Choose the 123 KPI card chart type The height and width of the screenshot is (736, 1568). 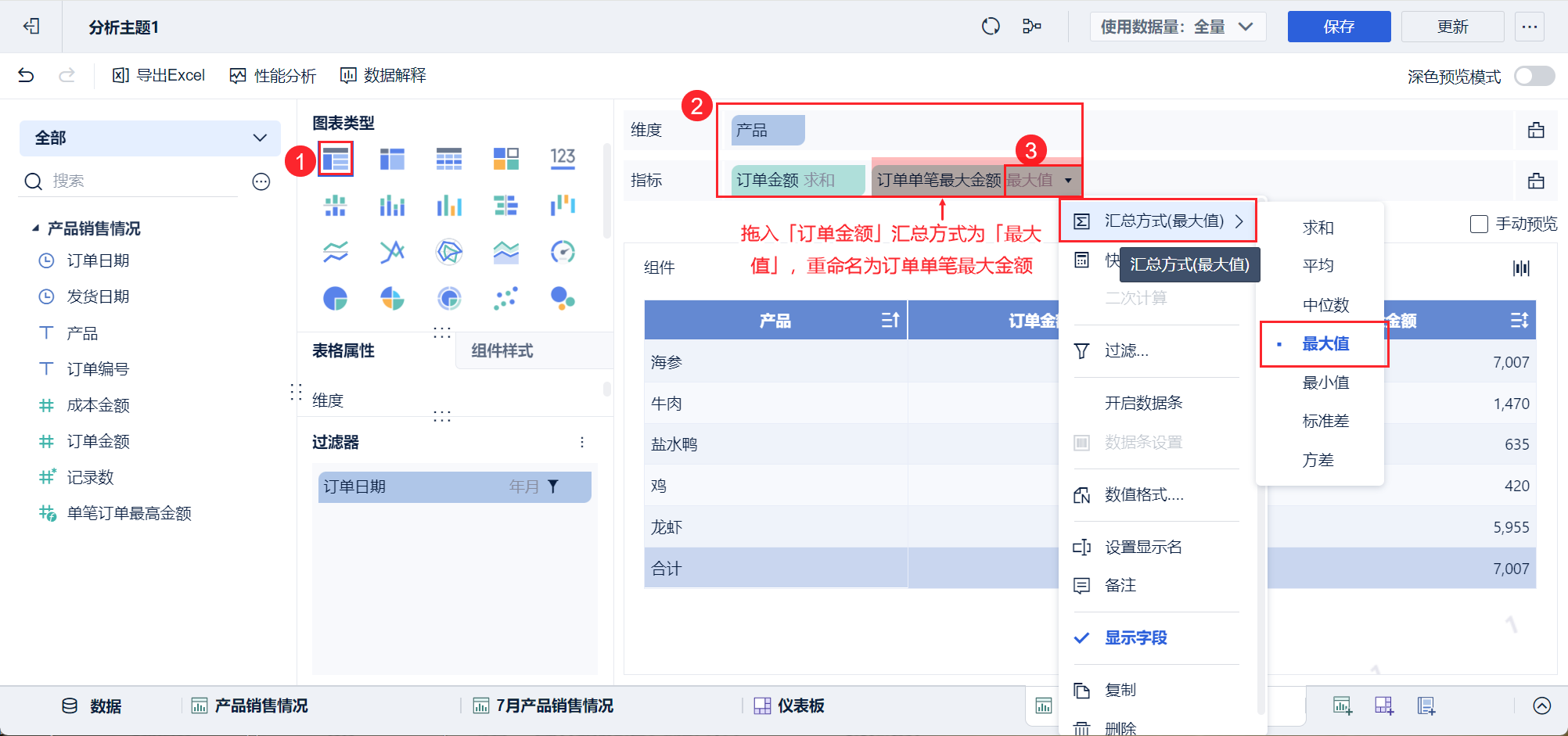(x=563, y=159)
